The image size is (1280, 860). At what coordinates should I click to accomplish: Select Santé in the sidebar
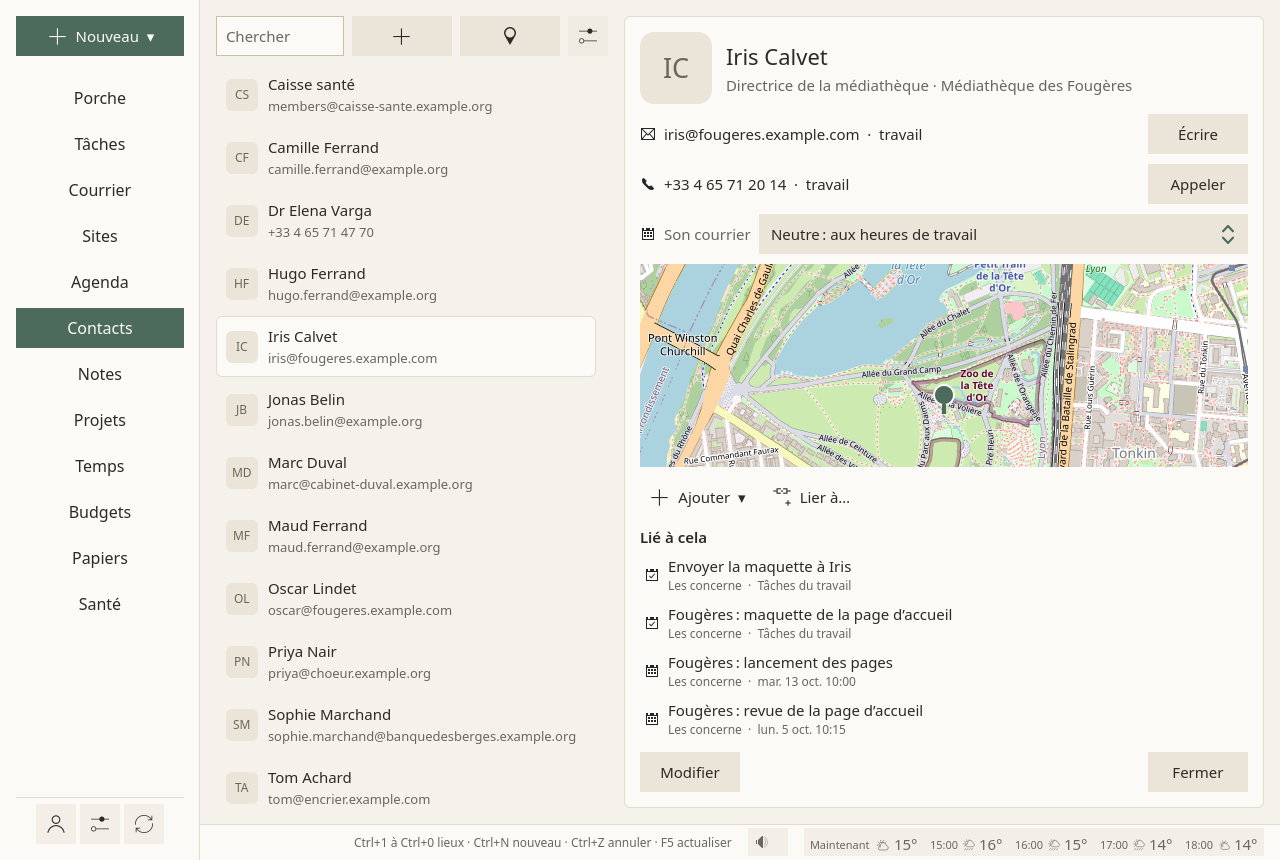tap(100, 604)
